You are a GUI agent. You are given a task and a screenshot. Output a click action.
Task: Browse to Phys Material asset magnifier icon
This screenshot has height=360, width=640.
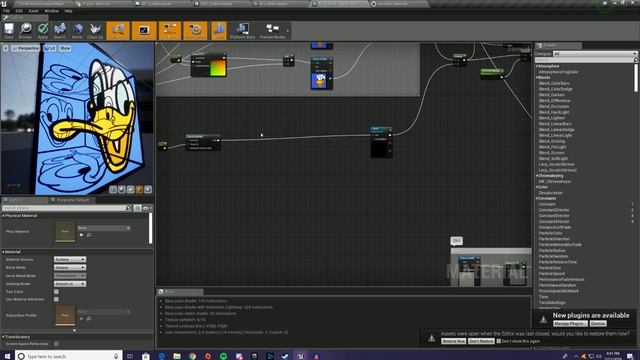click(x=89, y=235)
